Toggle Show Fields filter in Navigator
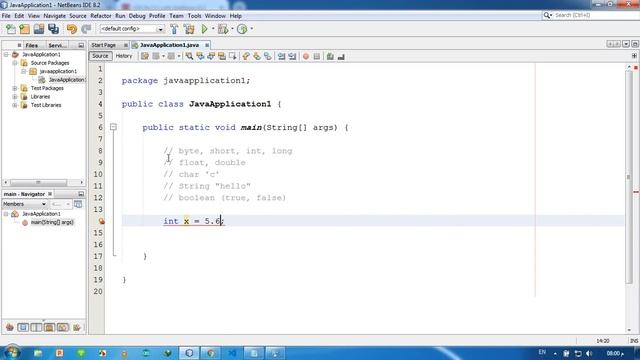This screenshot has height=360, width=640. 23,327
